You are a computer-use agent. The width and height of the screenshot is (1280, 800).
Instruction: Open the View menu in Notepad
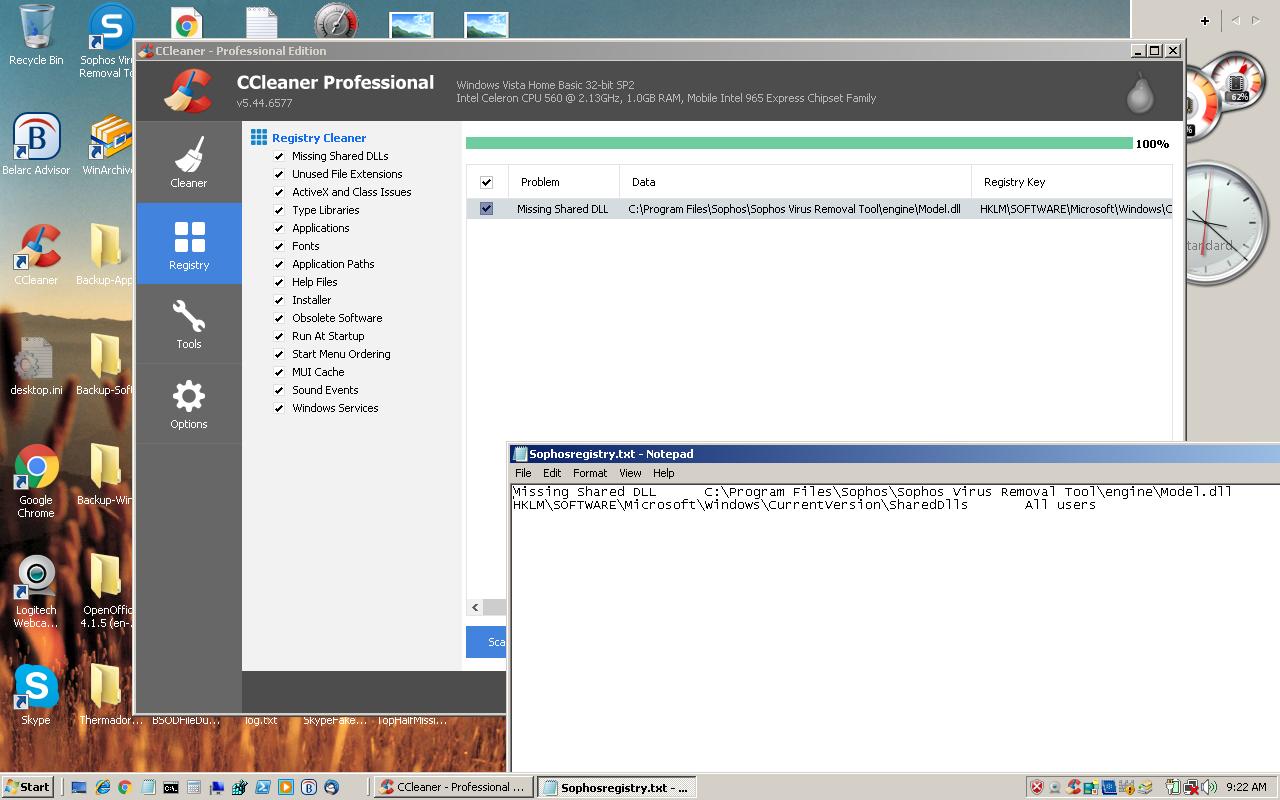tap(630, 473)
